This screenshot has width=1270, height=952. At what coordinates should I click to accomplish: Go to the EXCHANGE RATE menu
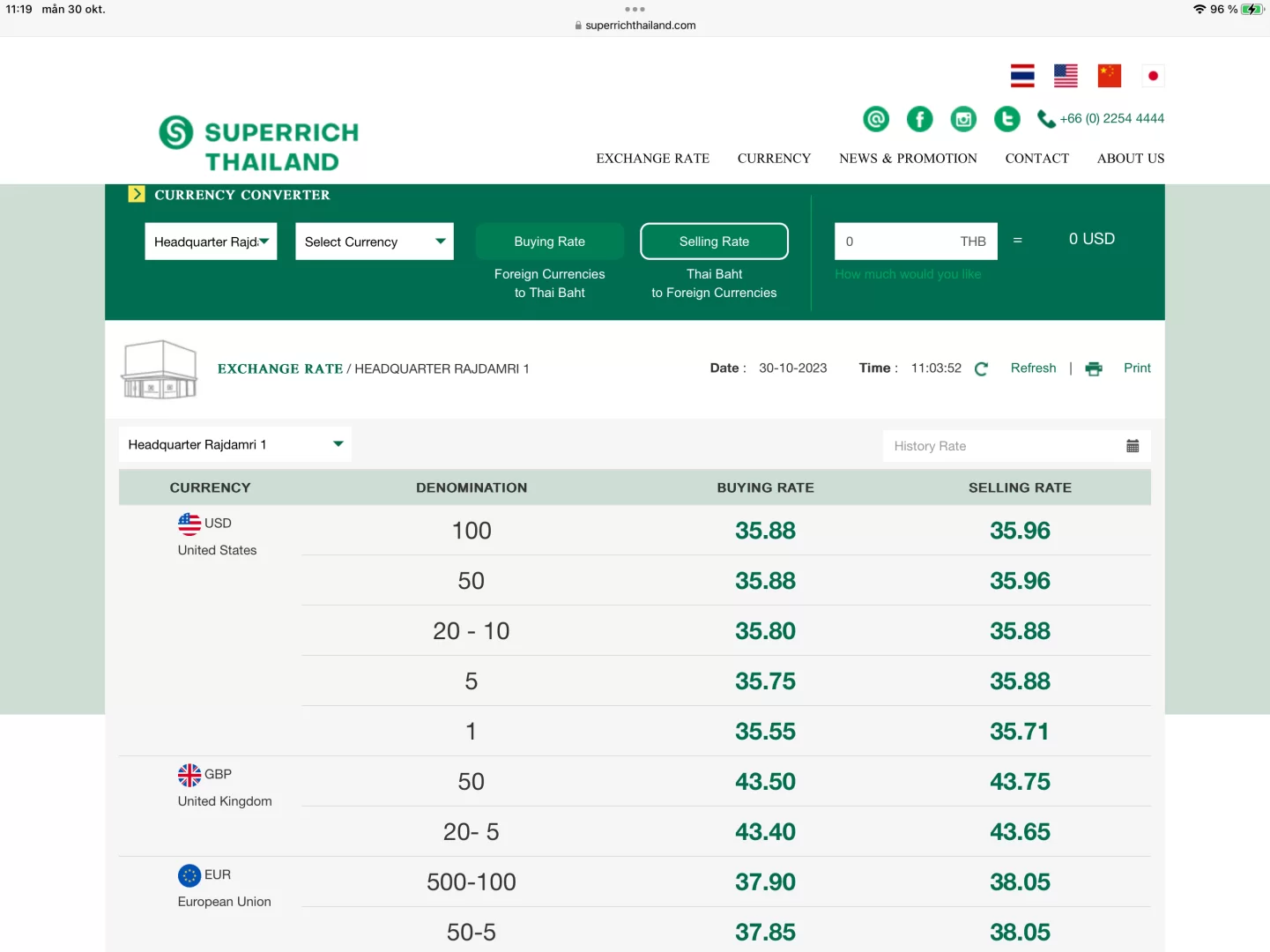click(652, 159)
